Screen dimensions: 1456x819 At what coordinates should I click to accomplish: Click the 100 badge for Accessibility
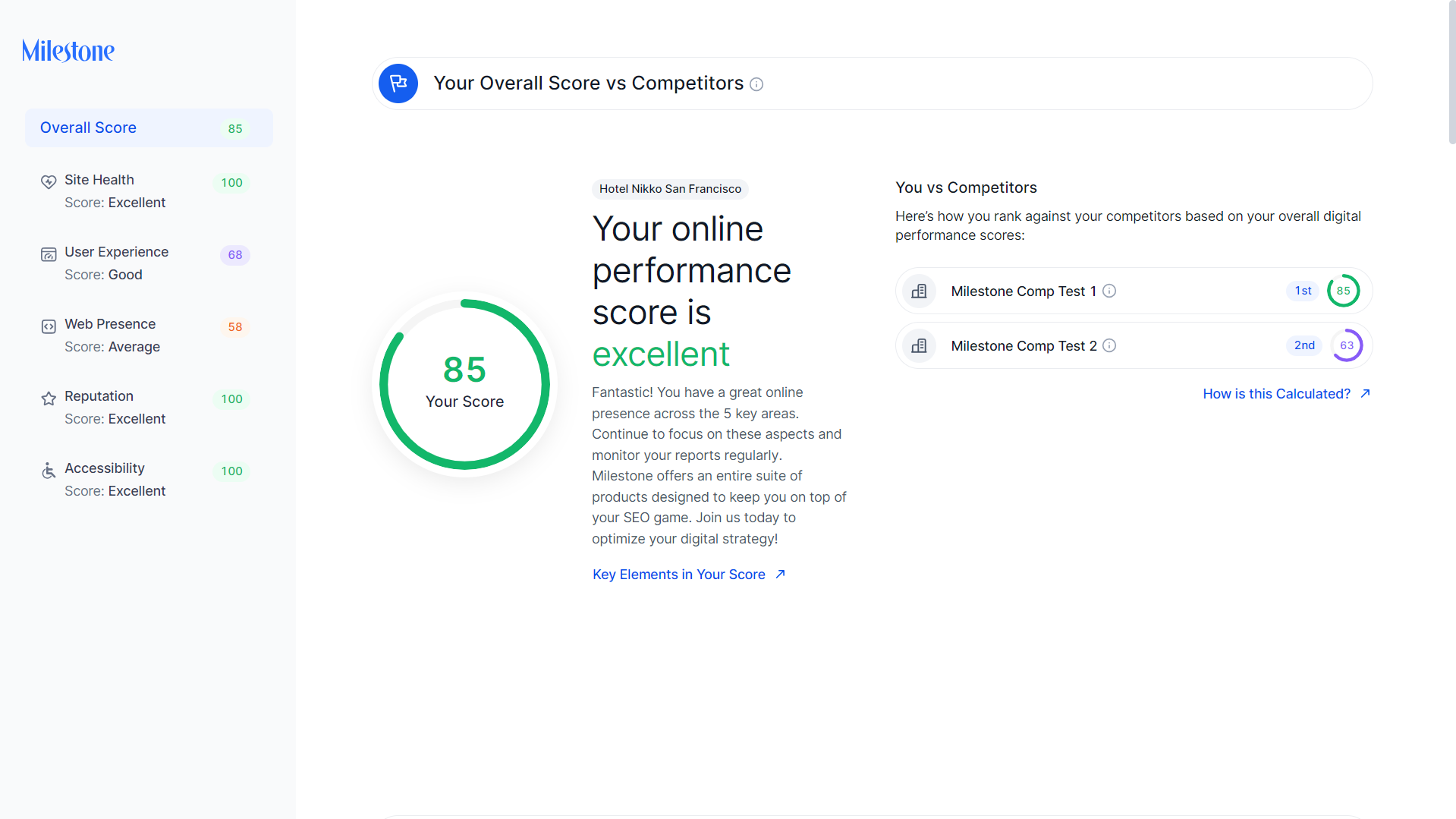(x=231, y=471)
